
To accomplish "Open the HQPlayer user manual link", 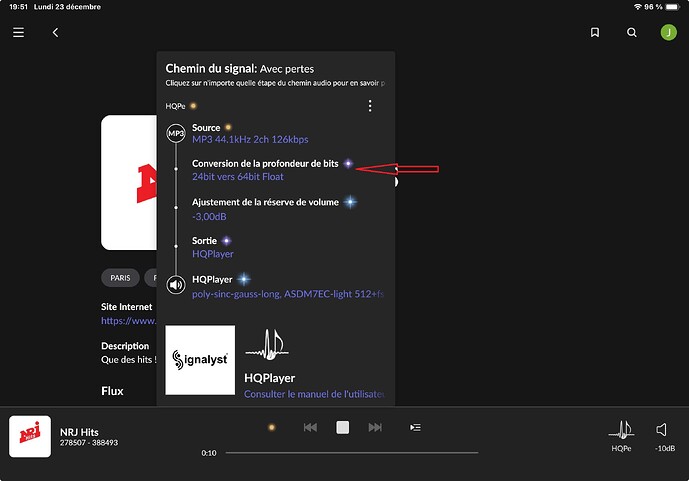I will [x=314, y=394].
